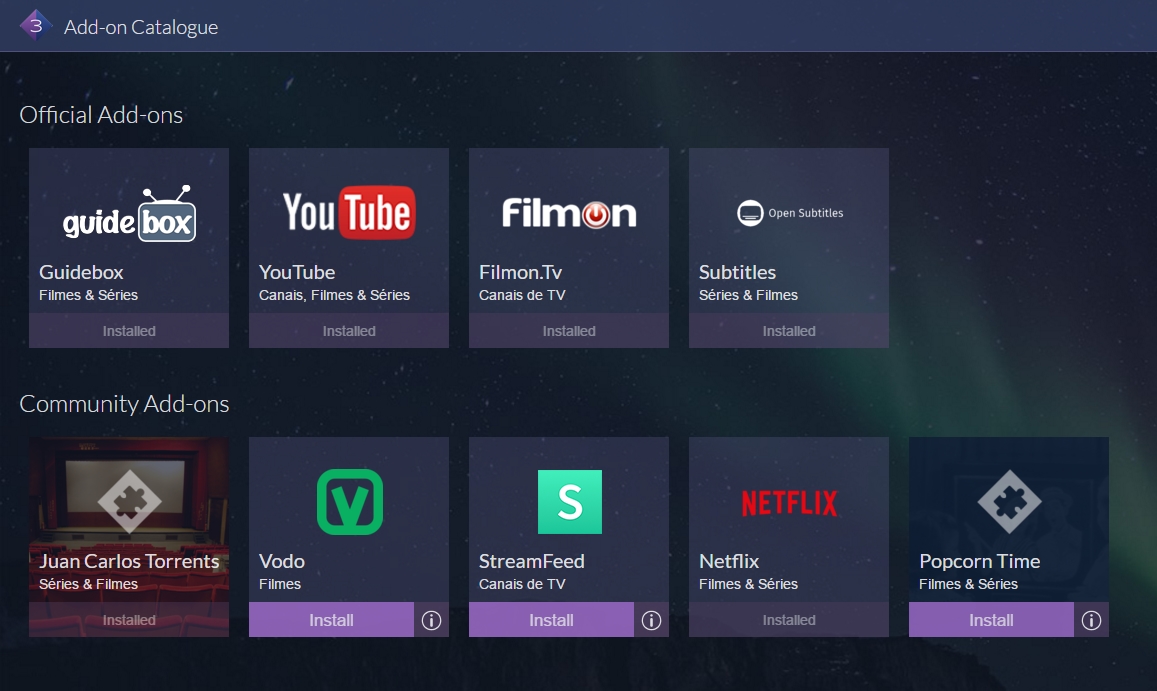Click Installed button under Guidebox
Screen dimensions: 1157x691
click(x=129, y=331)
